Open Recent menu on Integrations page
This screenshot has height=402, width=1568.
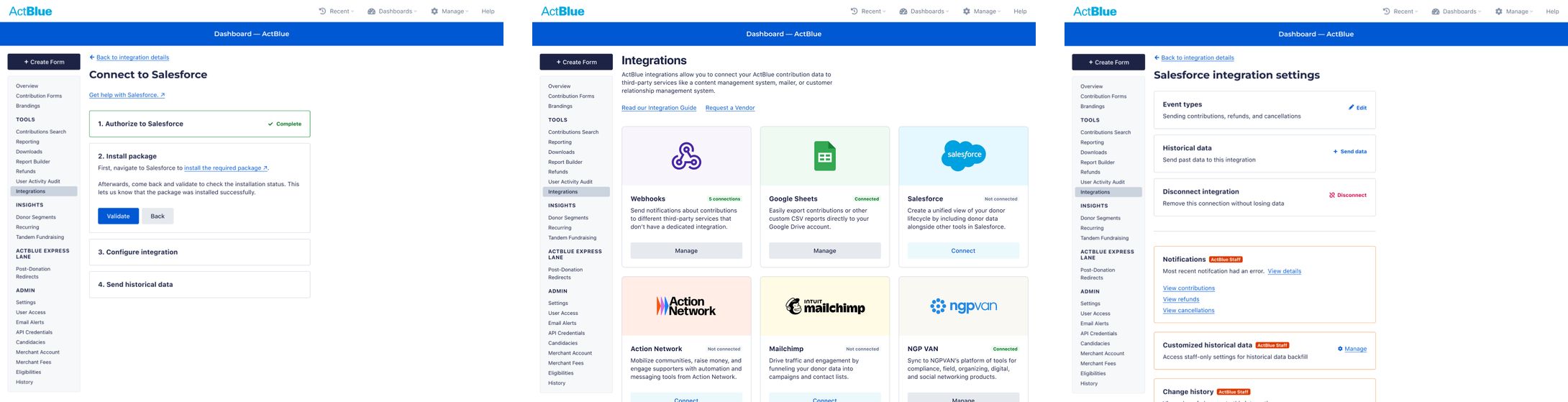(868, 12)
